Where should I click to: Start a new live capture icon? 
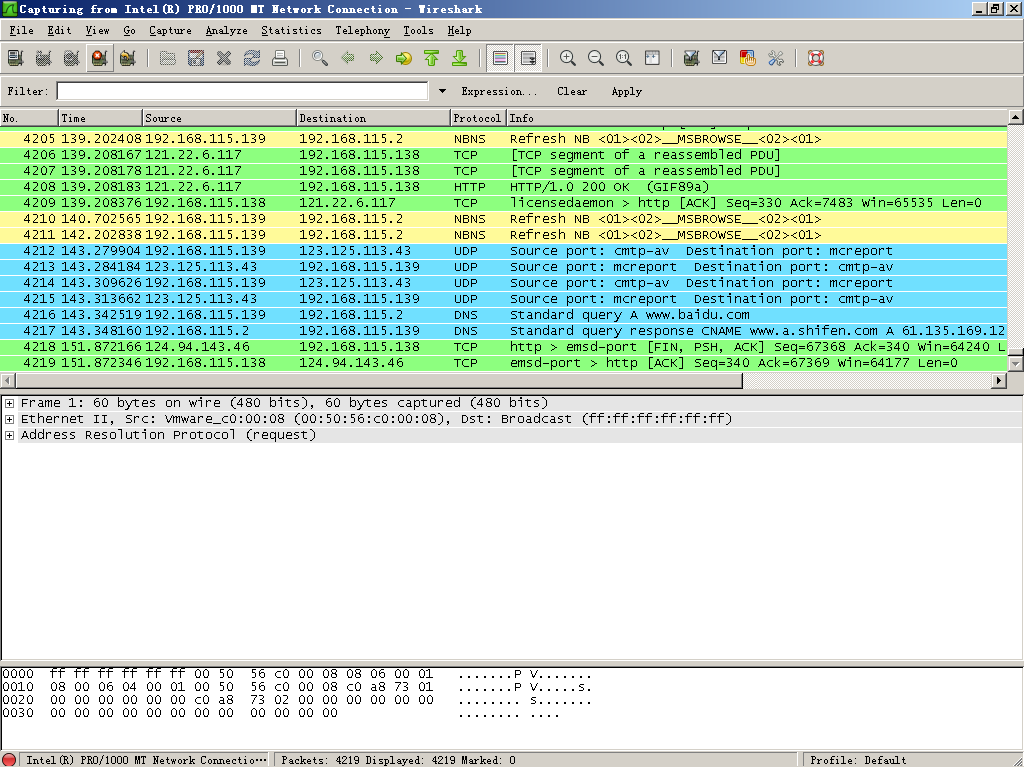click(72, 58)
